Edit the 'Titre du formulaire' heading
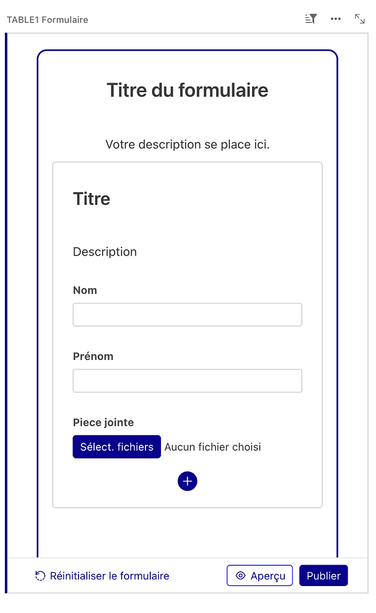Viewport: 376px width, 613px height. [188, 90]
